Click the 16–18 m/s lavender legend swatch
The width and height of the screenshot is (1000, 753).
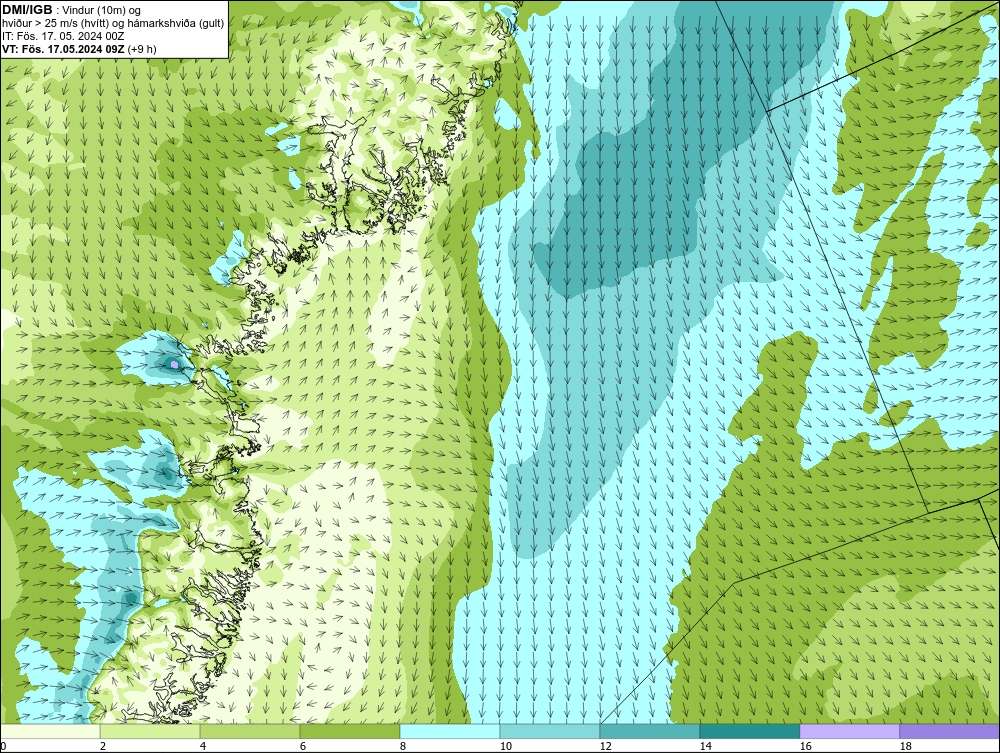pos(849,731)
